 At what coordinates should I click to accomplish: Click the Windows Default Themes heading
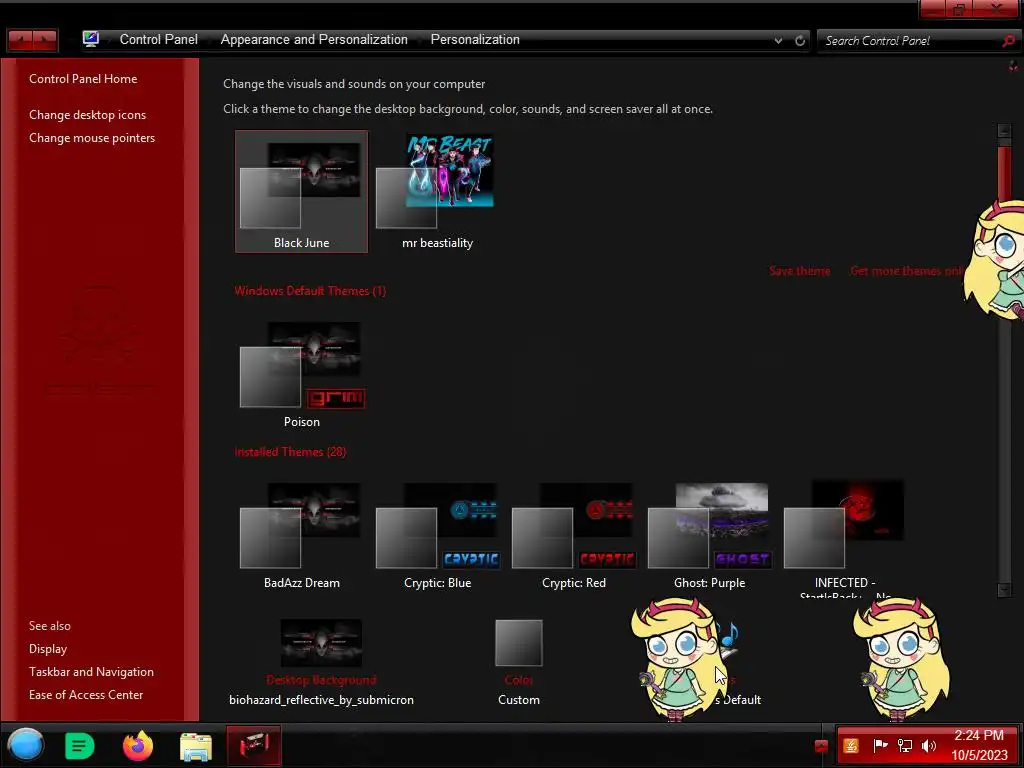(x=310, y=291)
